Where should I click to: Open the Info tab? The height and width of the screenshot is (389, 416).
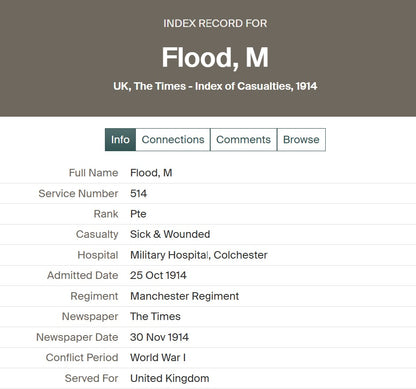pos(120,140)
